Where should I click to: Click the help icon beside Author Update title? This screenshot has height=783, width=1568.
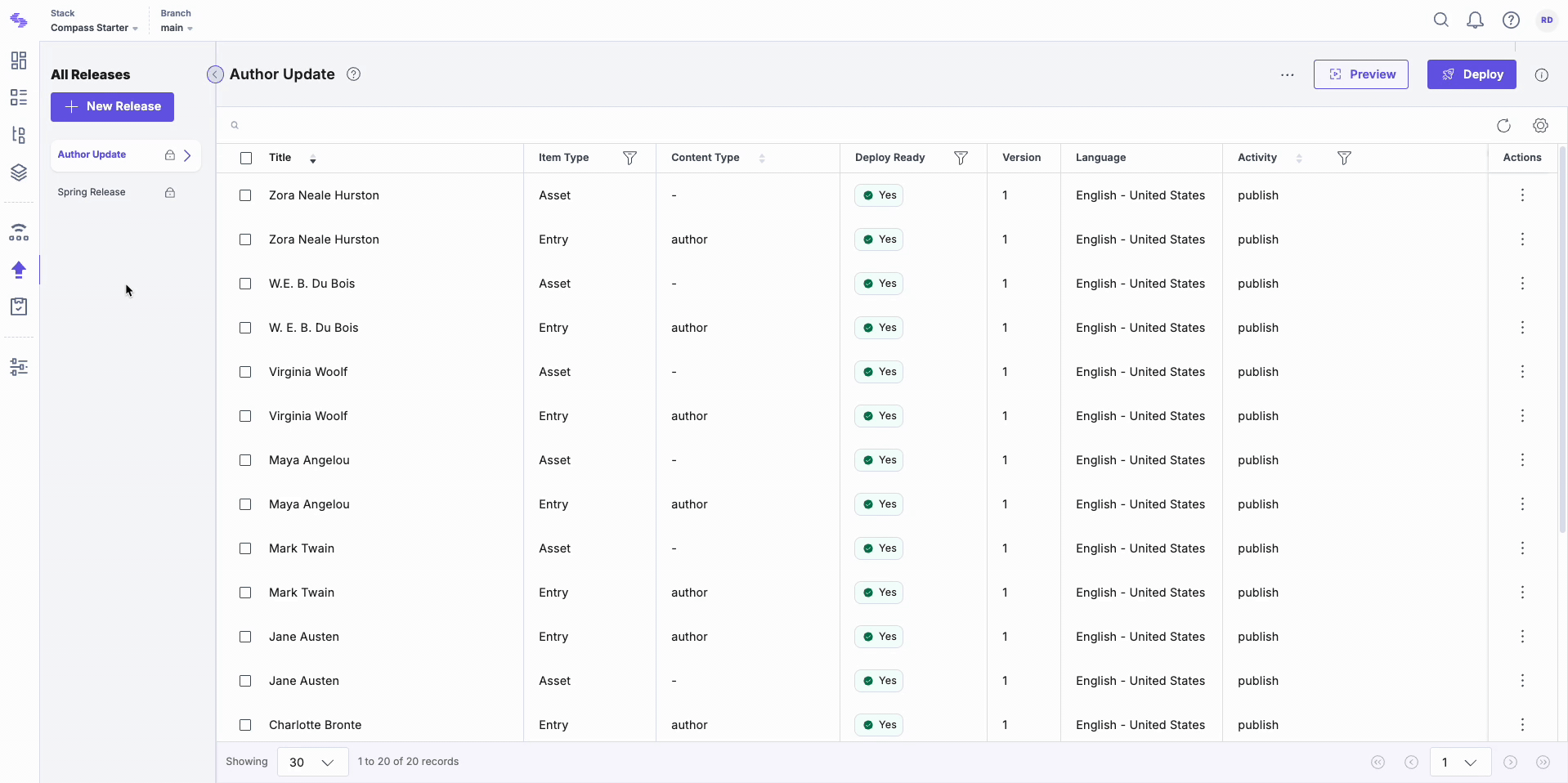353,74
